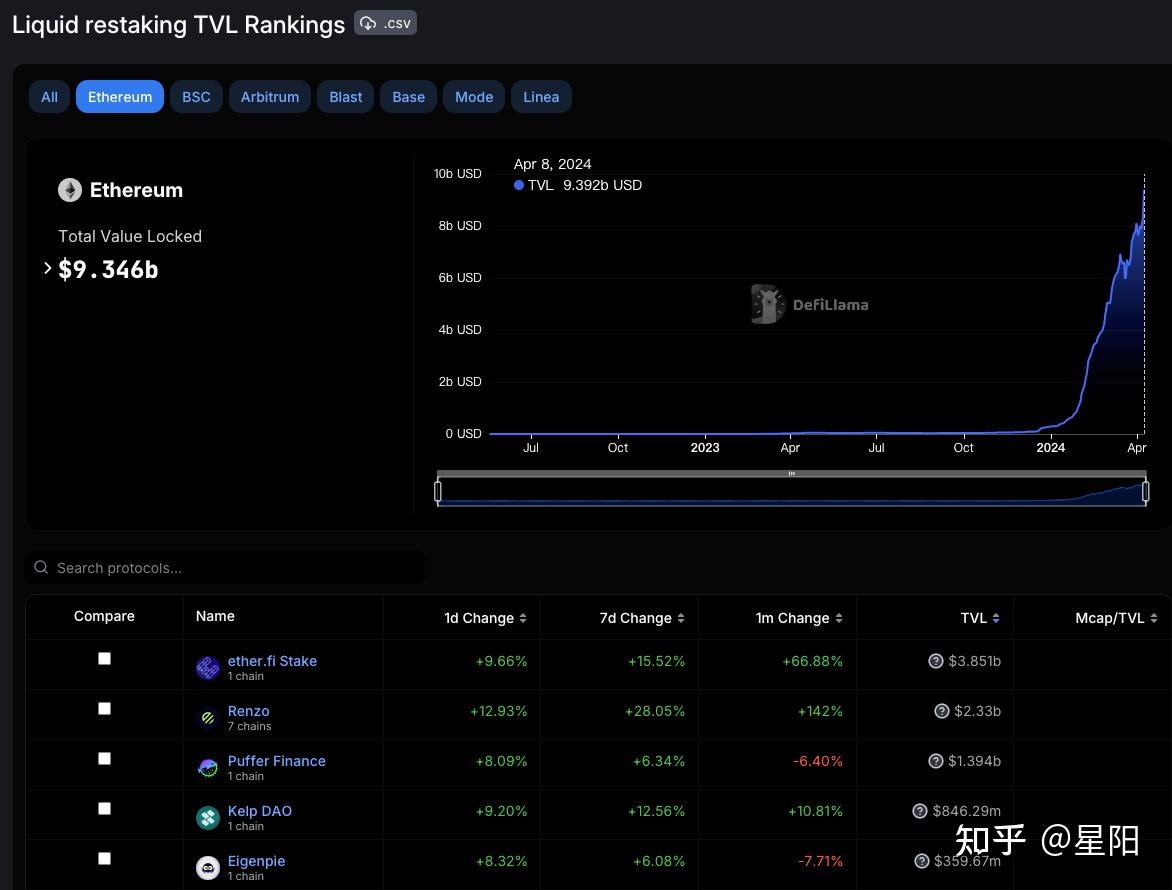Open the ether.fi Stake protocol link
This screenshot has width=1172, height=890.
272,661
